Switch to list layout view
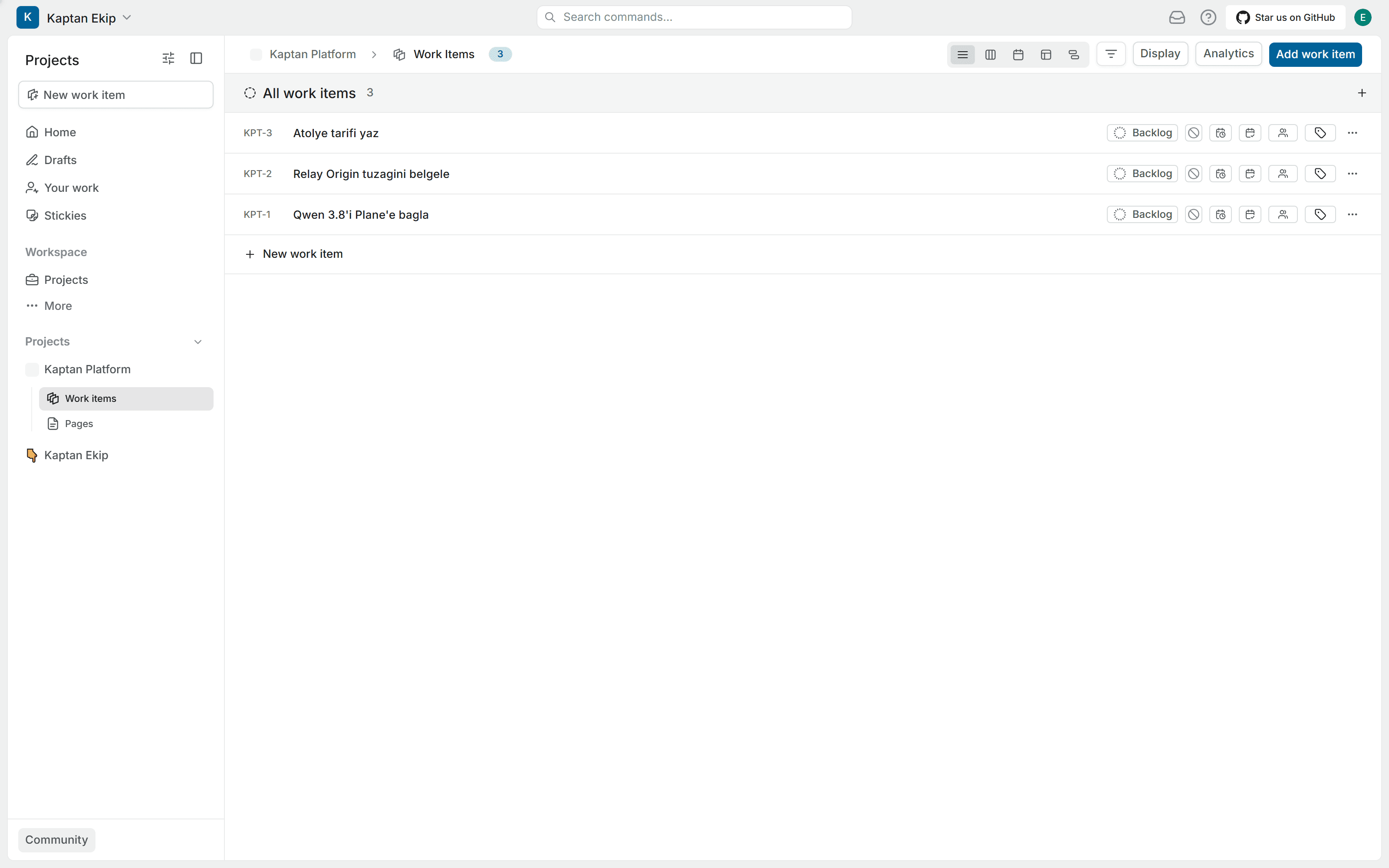1389x868 pixels. (963, 55)
